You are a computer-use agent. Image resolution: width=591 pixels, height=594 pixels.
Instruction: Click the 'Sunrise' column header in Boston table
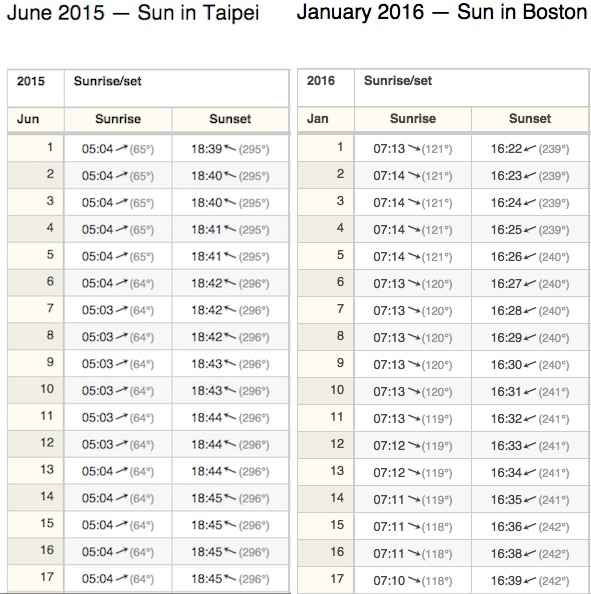pos(413,119)
